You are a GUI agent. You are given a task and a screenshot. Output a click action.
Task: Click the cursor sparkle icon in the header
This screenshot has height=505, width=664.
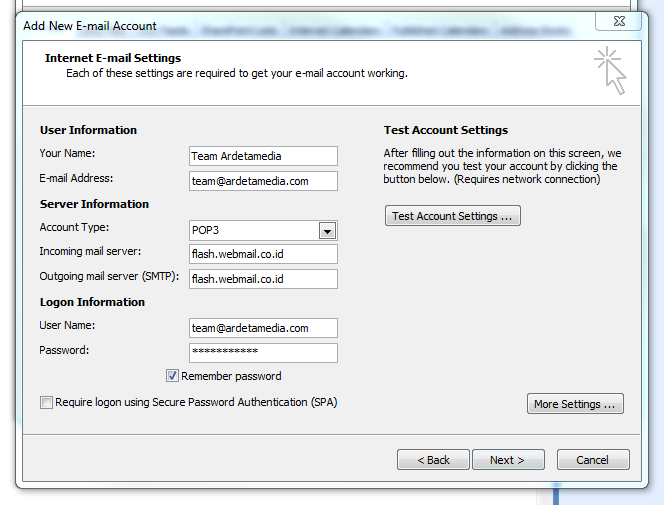click(x=609, y=71)
